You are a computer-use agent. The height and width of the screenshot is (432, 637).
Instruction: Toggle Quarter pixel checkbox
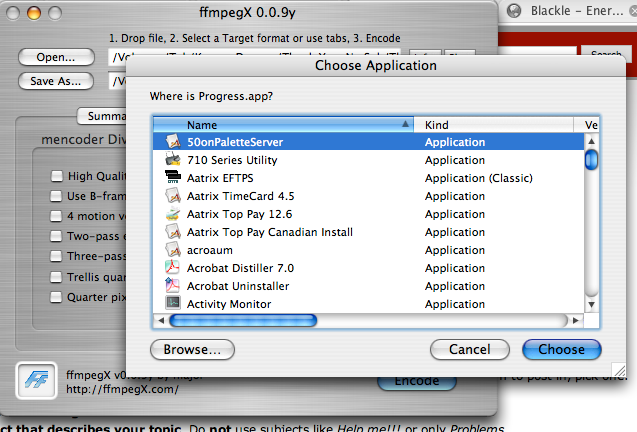(x=56, y=297)
